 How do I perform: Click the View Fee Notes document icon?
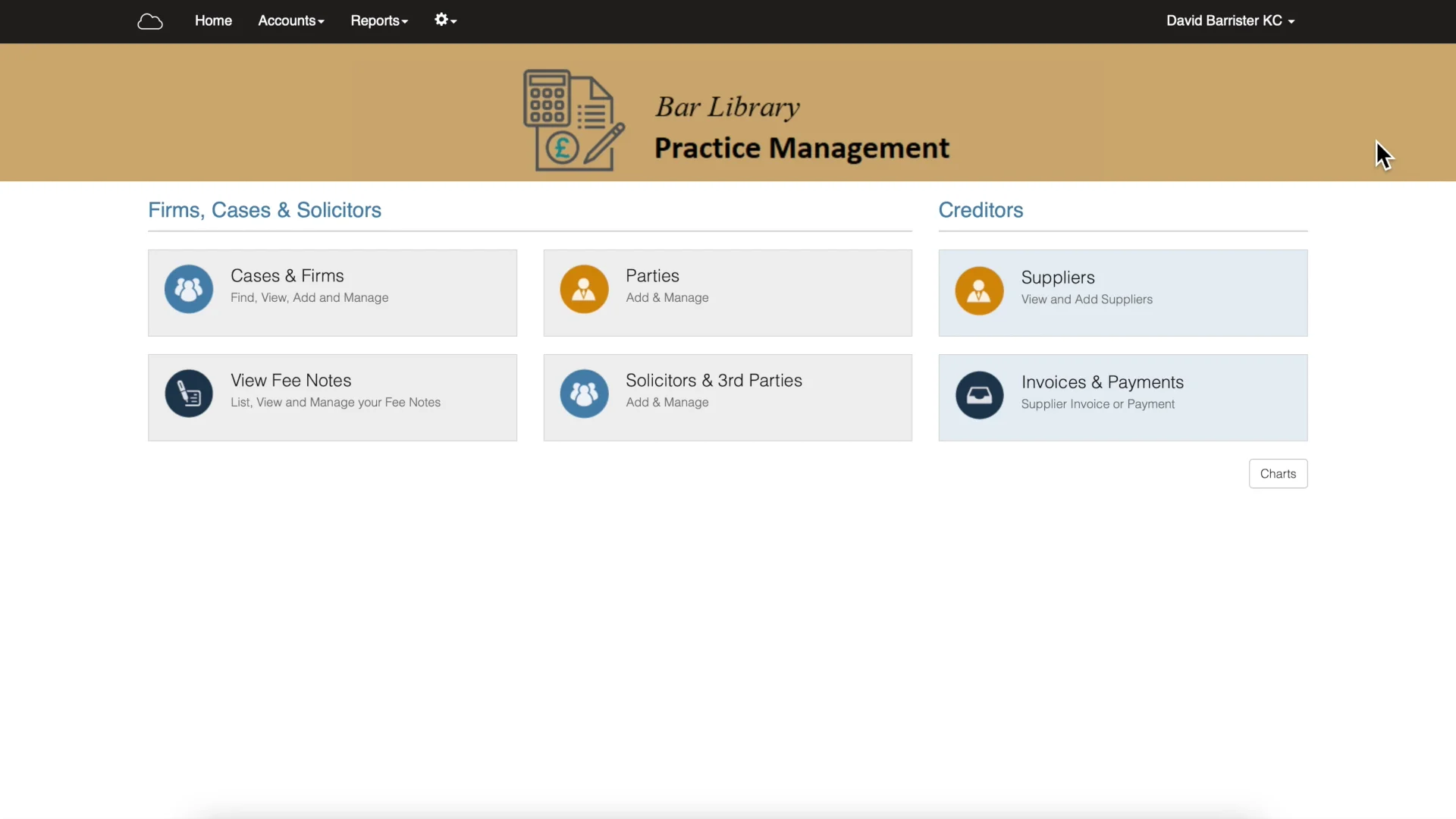point(189,394)
